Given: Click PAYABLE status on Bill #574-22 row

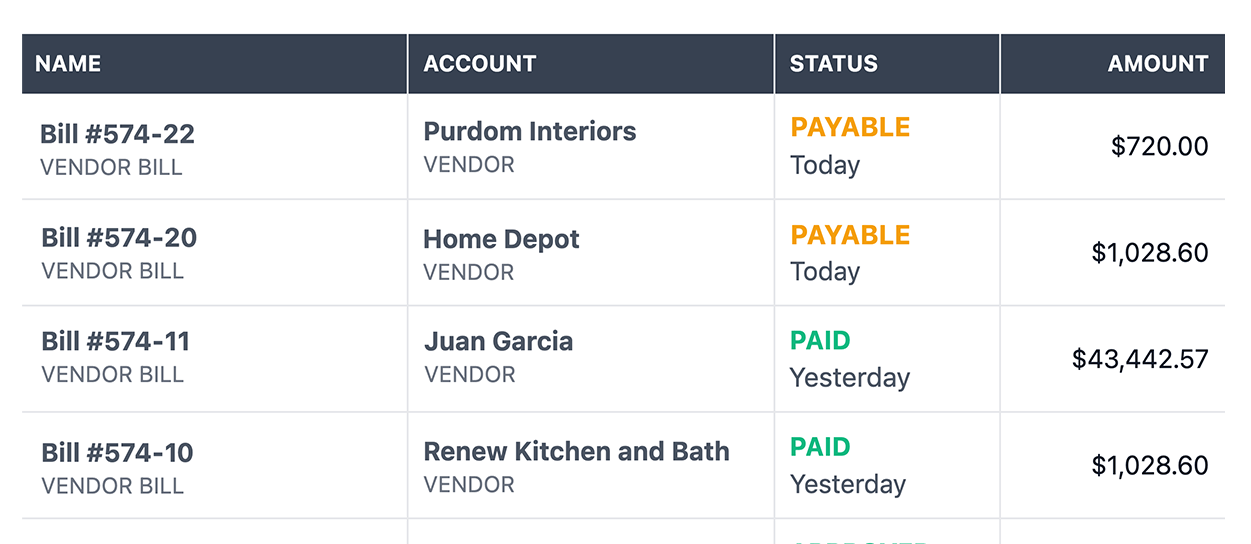Looking at the screenshot, I should (850, 128).
